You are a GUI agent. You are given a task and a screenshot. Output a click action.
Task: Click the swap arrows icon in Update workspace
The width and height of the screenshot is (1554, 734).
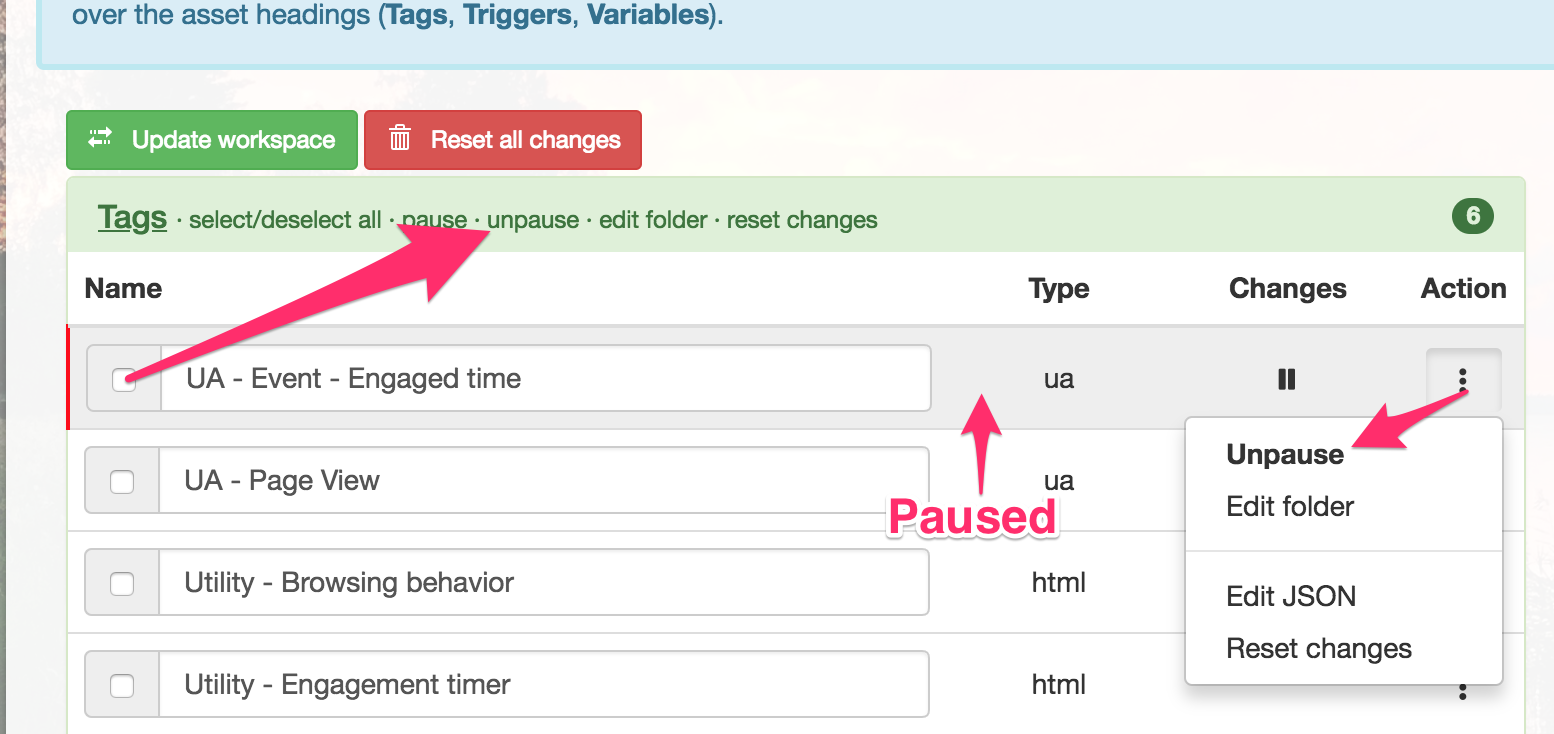coord(100,139)
